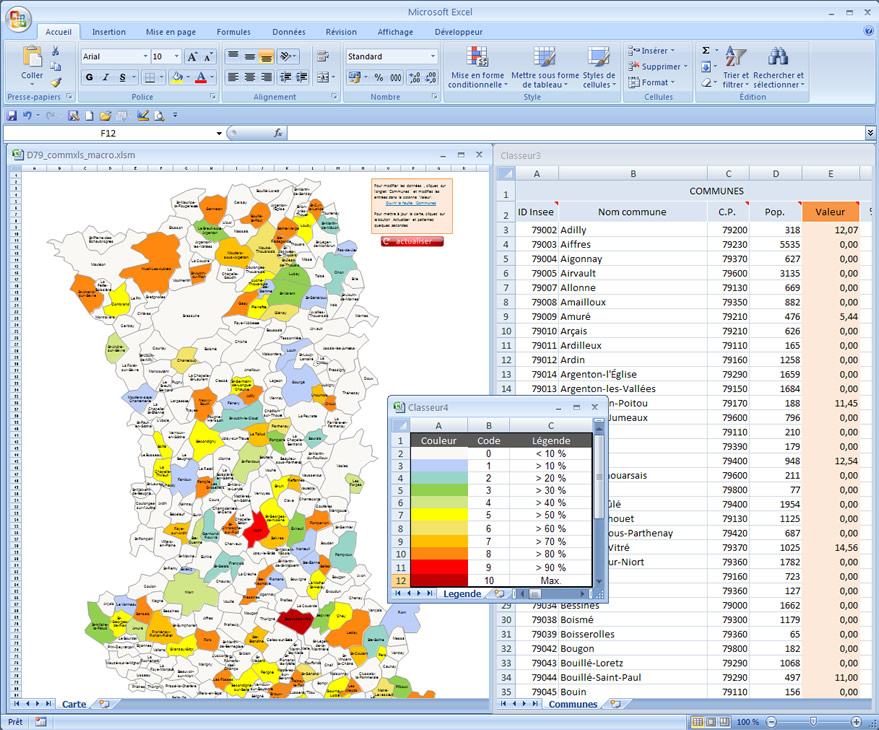Open the Arial font name dropdown
The width and height of the screenshot is (879, 730).
(145, 57)
